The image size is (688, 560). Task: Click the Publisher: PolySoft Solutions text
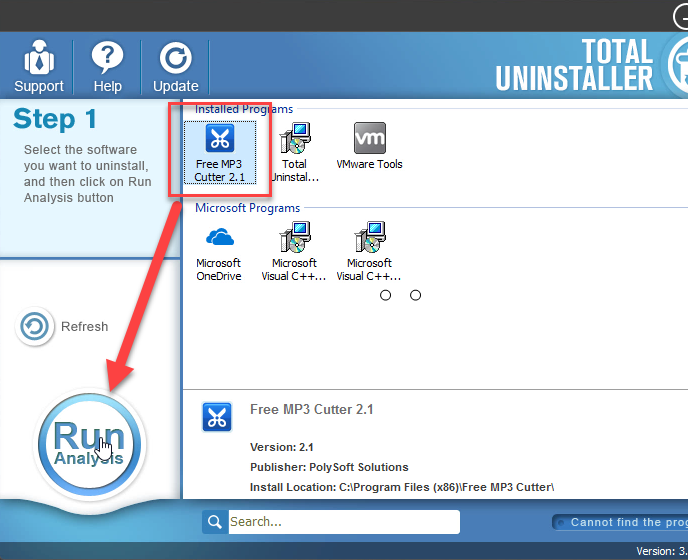329,467
